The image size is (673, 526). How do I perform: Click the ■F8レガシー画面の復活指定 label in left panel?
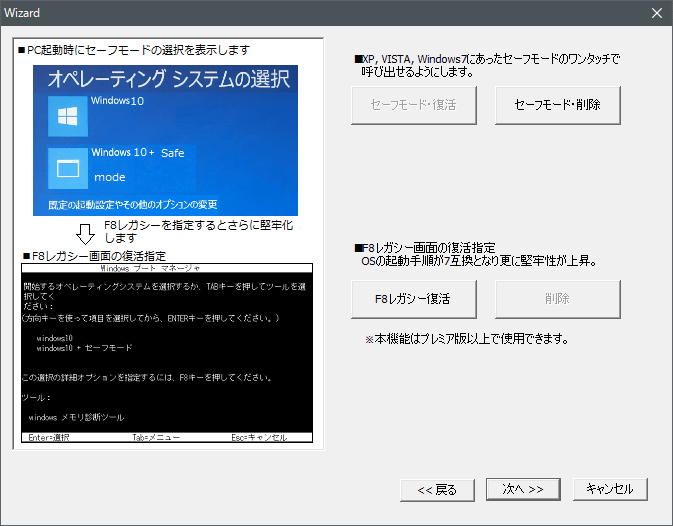(x=94, y=256)
